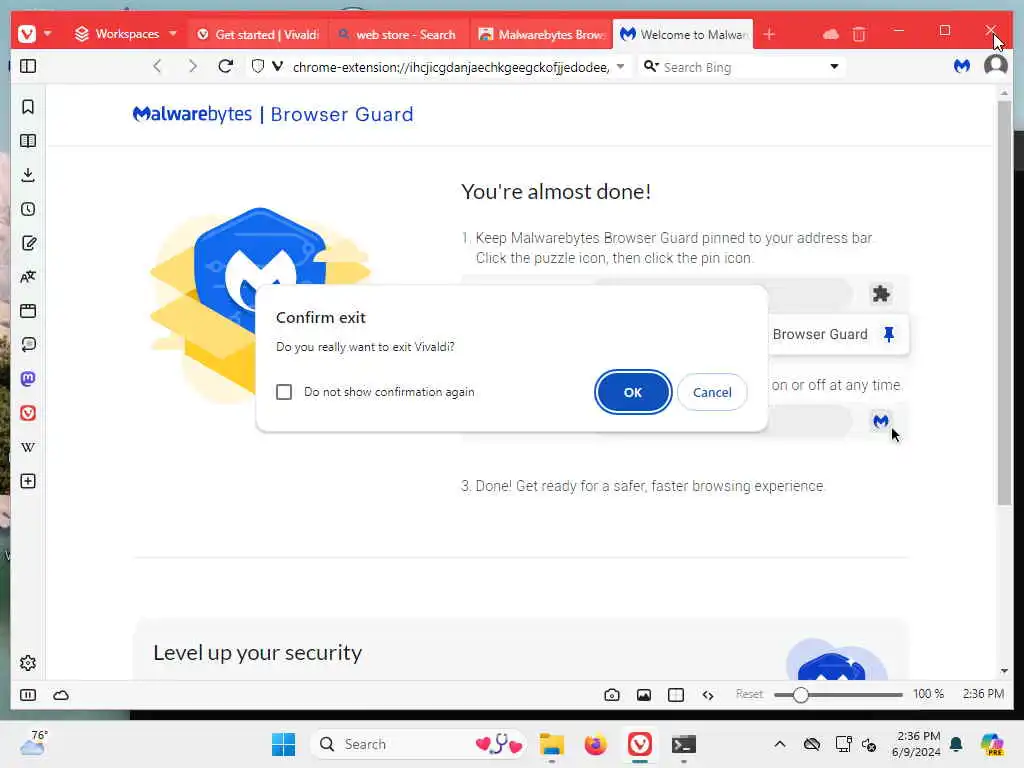
Task: Reset the page zoom level
Action: (749, 694)
